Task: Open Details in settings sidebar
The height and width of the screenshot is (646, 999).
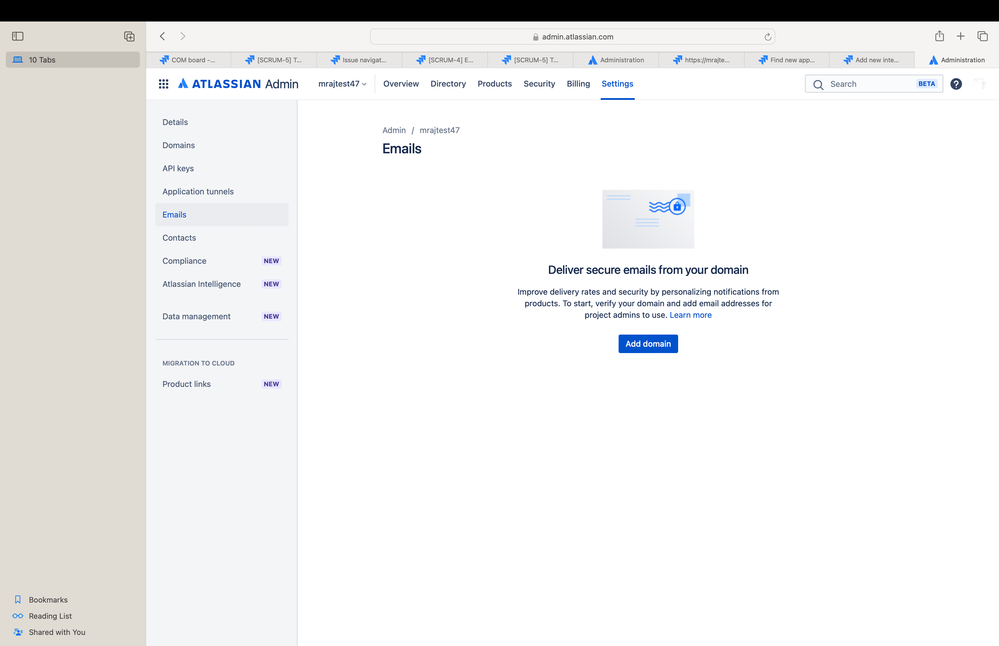Action: click(x=222, y=122)
